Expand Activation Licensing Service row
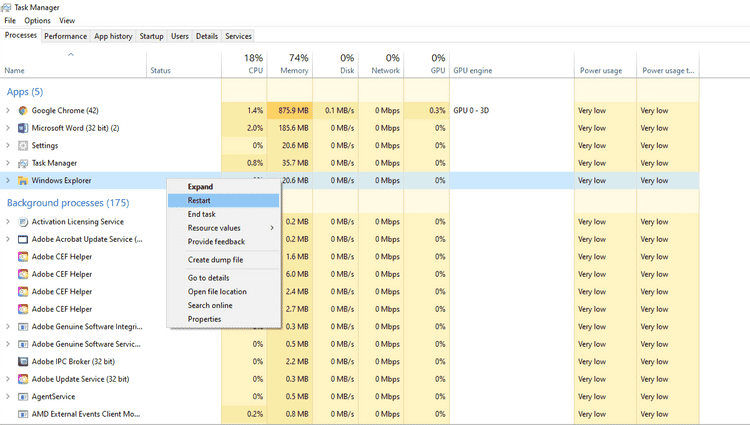The image size is (750, 425). pos(8,222)
